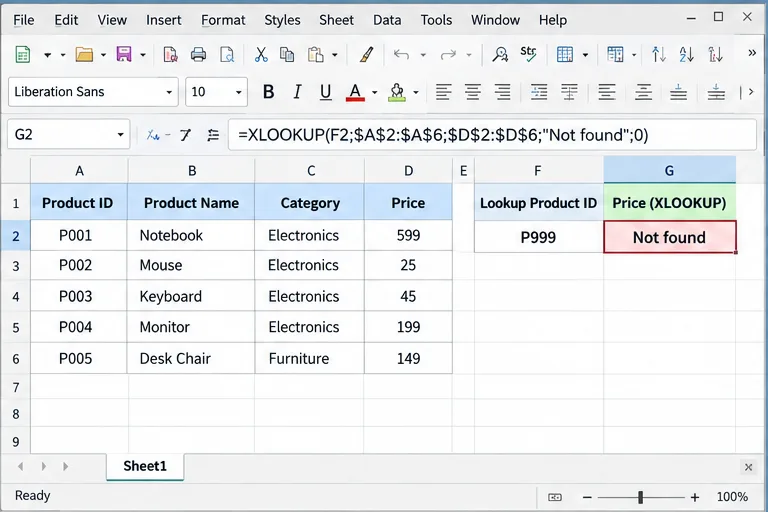Click the Print icon
Image resolution: width=768 pixels, height=512 pixels.
click(x=198, y=54)
